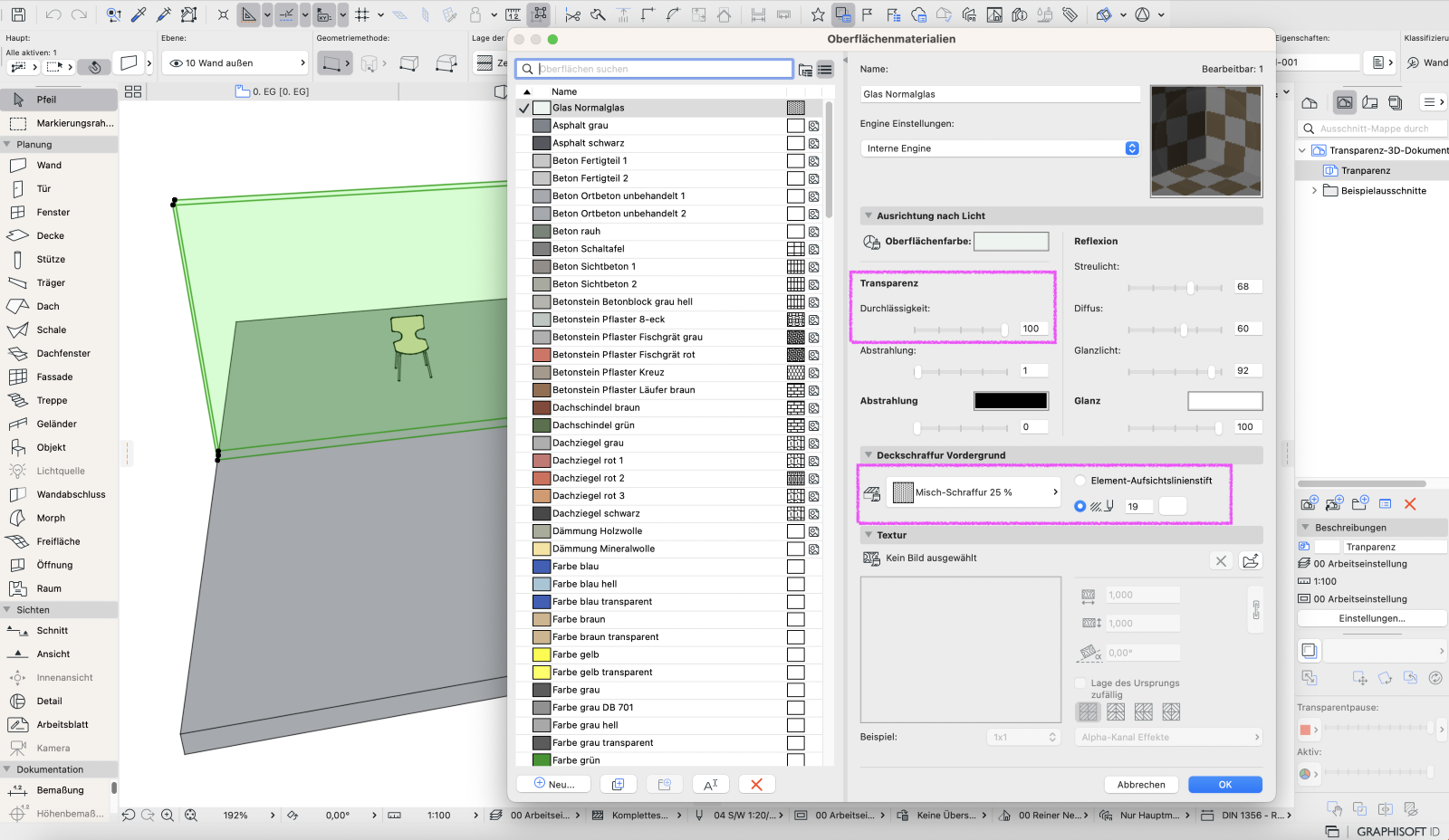The width and height of the screenshot is (1449, 840).
Task: Click the red delete X below the surface list
Action: [757, 785]
